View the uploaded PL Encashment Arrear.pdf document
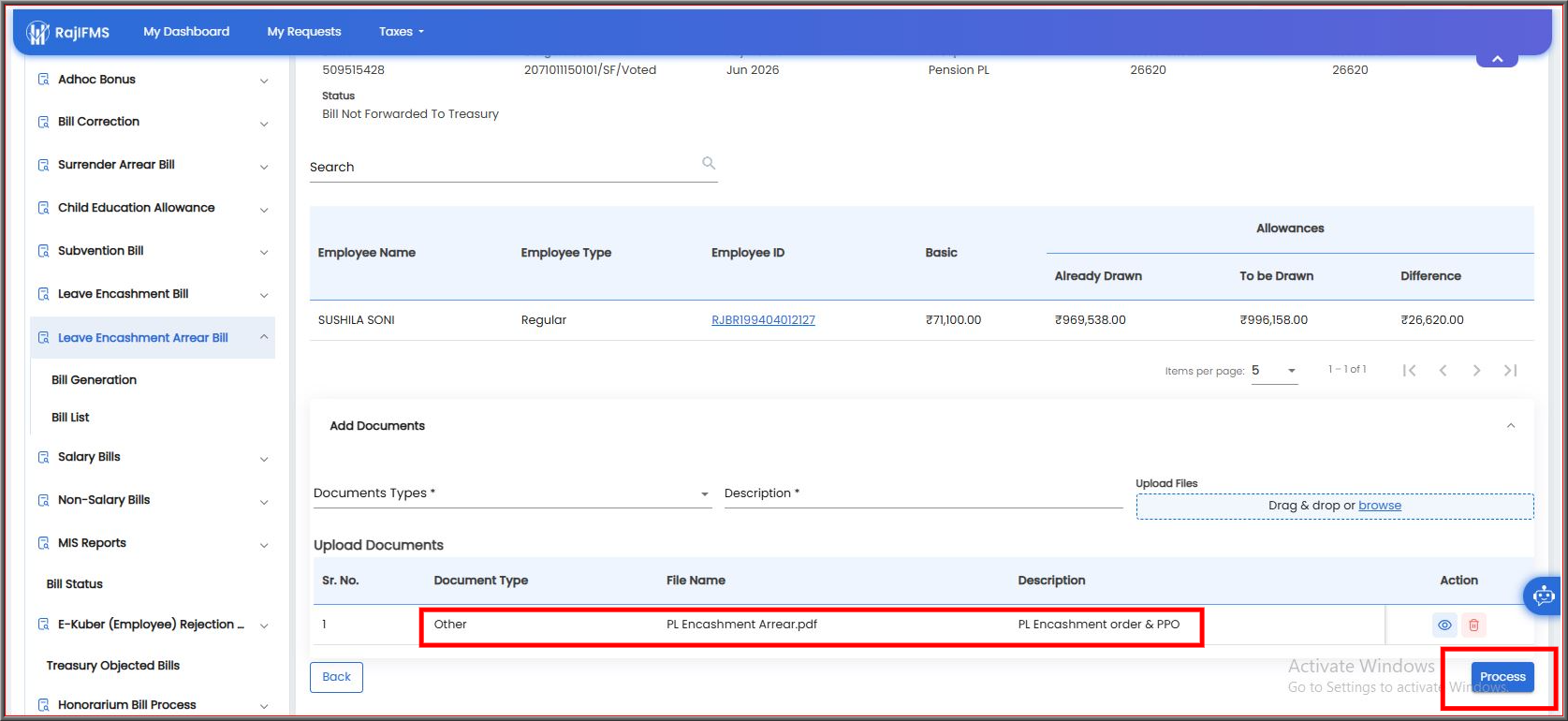The height and width of the screenshot is (721, 1568). click(x=1444, y=625)
